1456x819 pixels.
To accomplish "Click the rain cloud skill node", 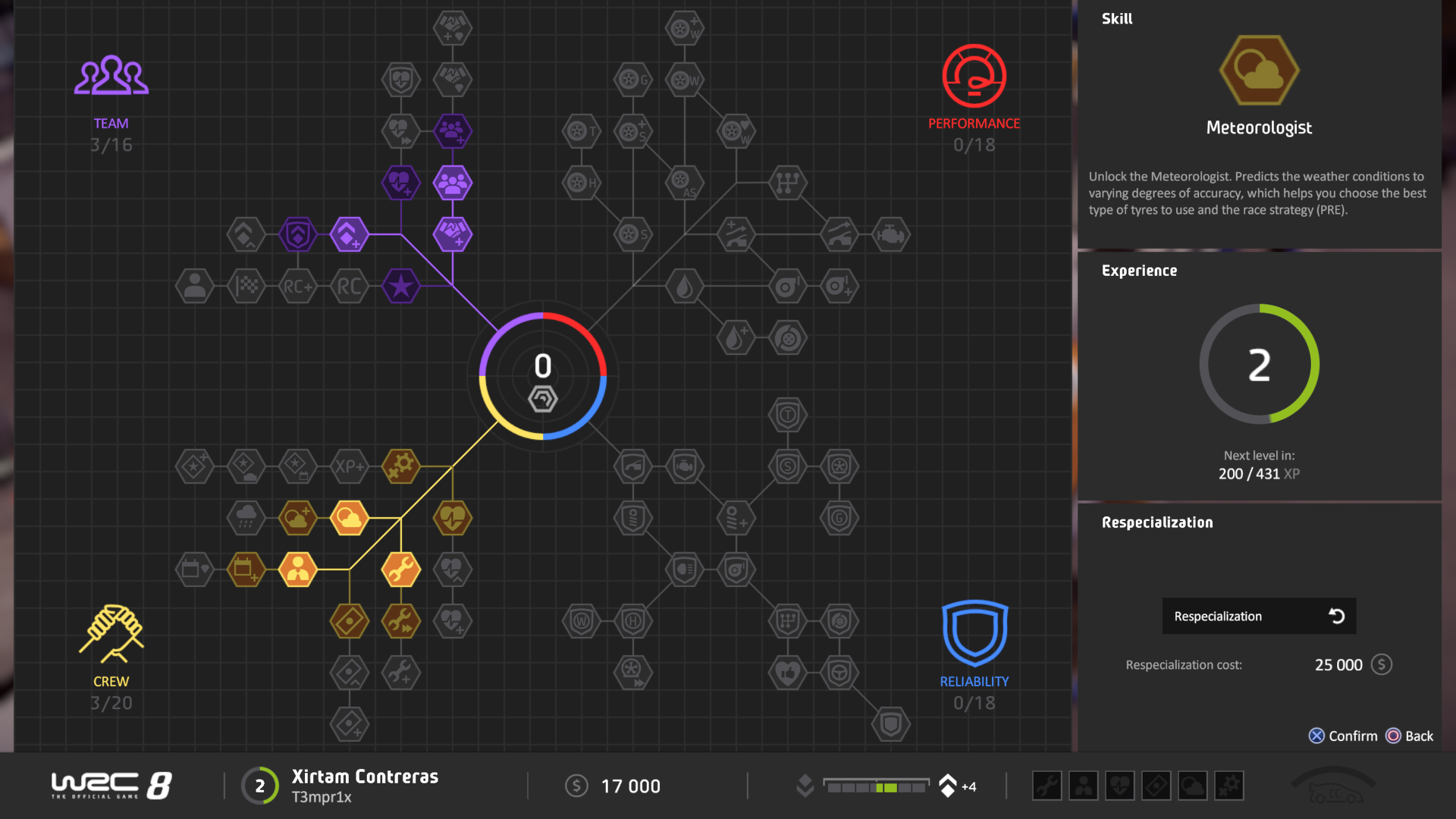I will (x=246, y=518).
